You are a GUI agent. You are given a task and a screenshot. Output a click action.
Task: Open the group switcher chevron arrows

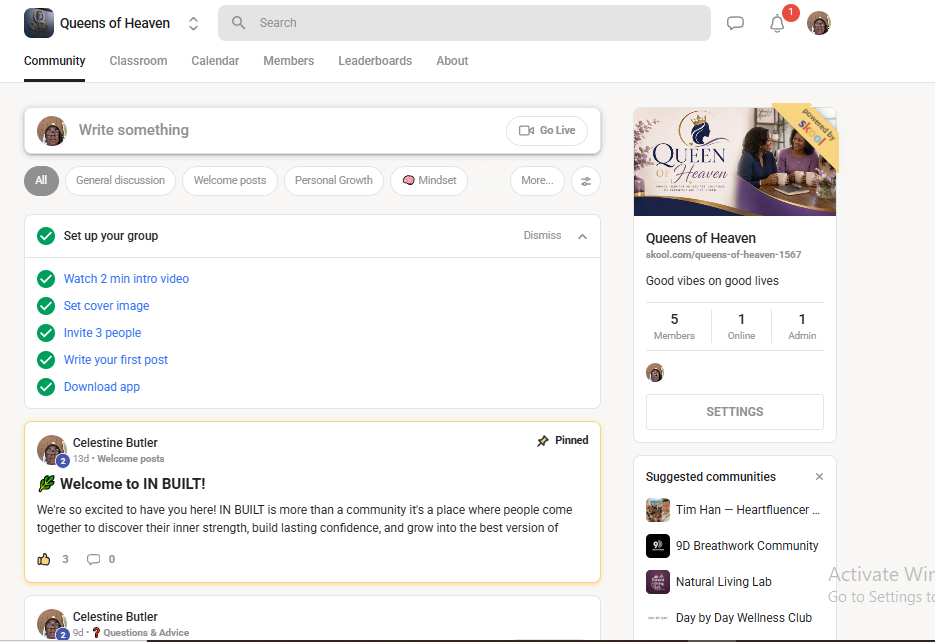[193, 23]
